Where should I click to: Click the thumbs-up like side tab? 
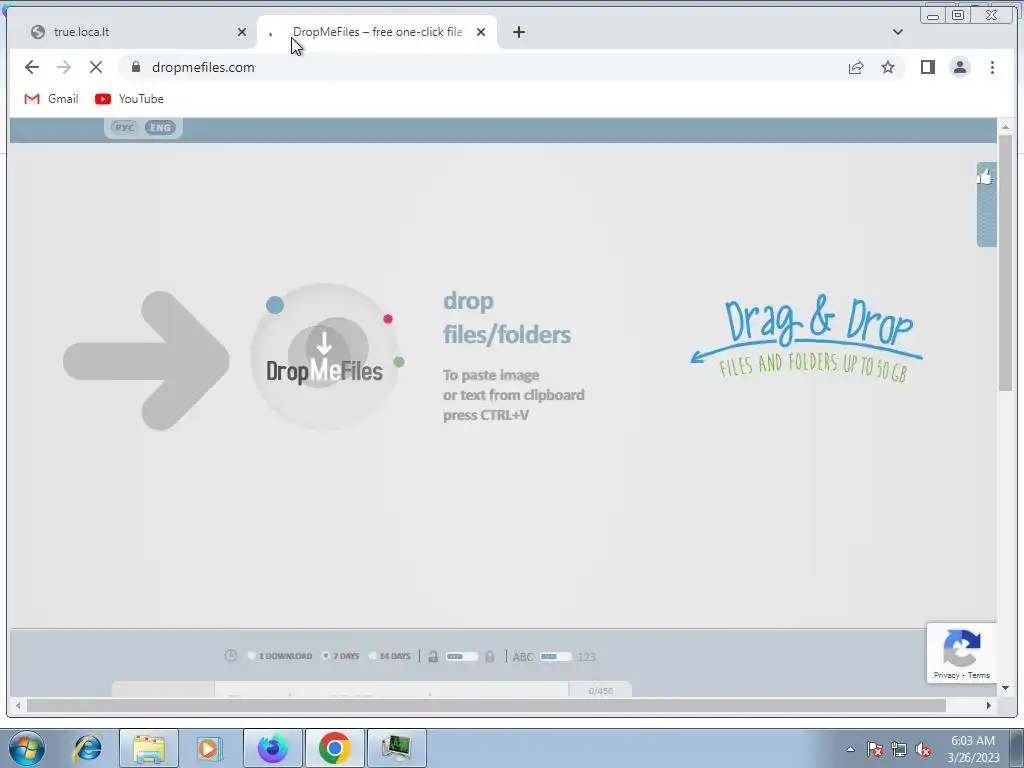(985, 204)
